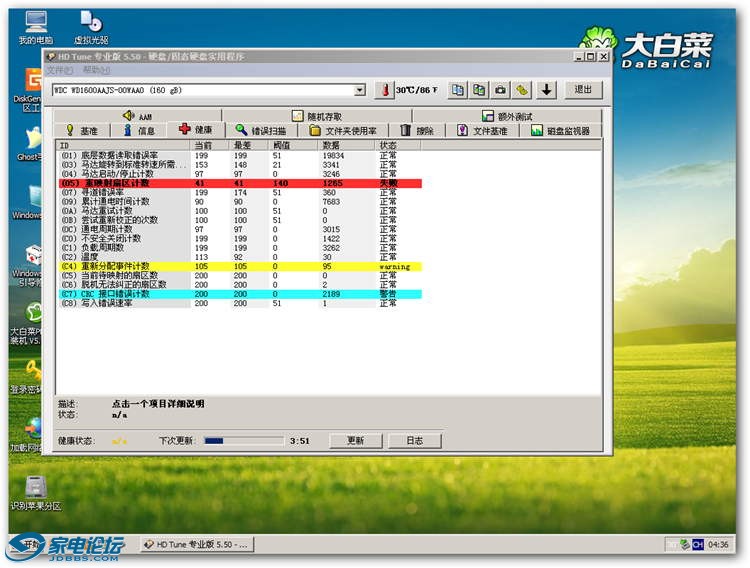
Task: Switch to the AAM tab
Action: coord(138,116)
